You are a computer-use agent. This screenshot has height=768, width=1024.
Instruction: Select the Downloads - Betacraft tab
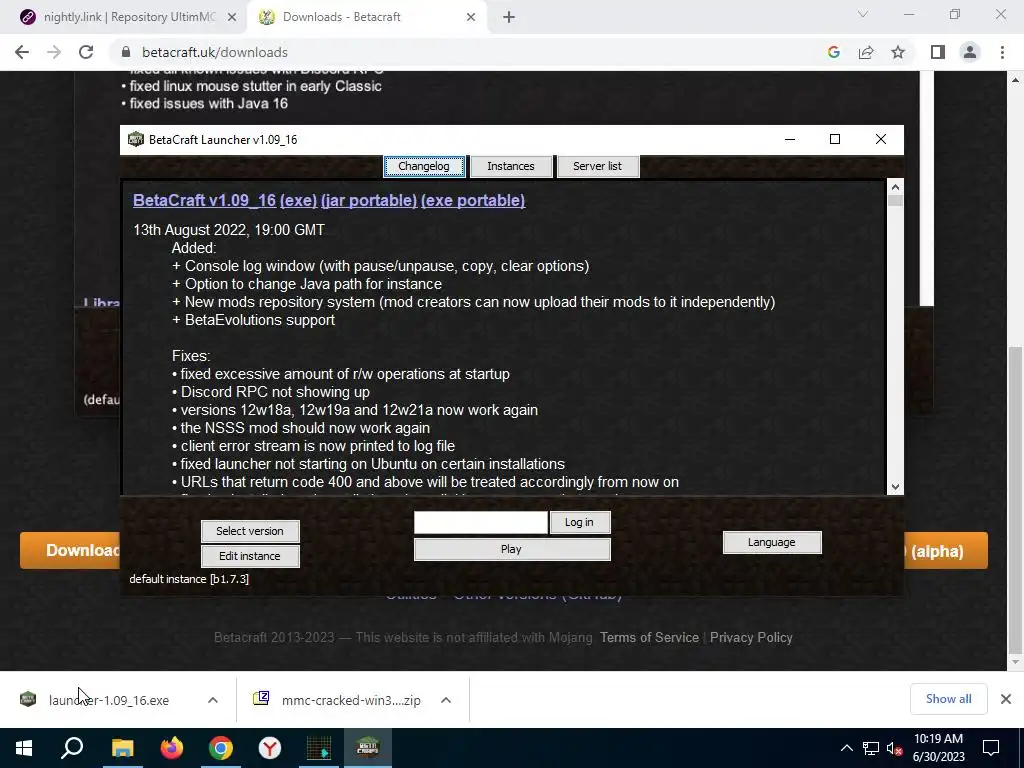click(366, 17)
